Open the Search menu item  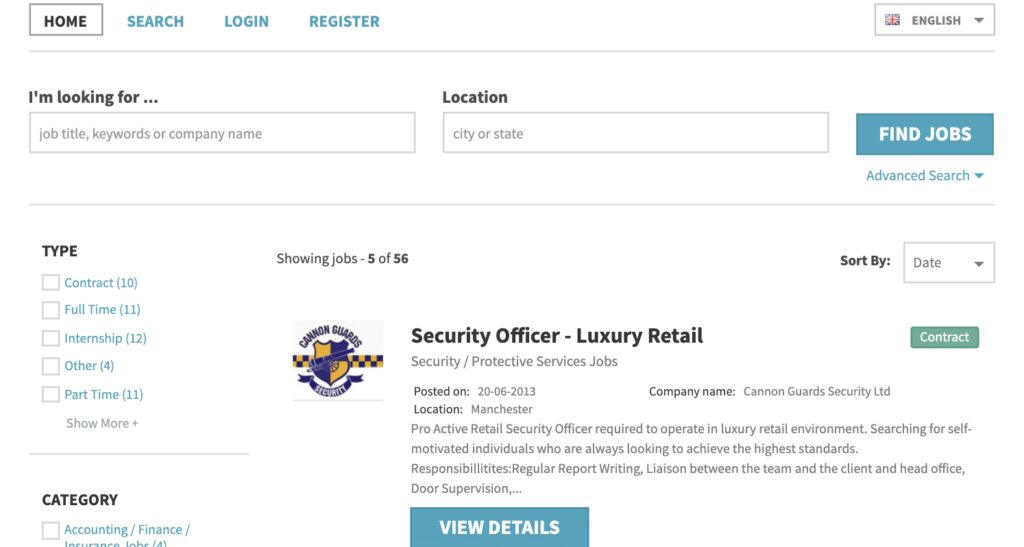(x=155, y=21)
